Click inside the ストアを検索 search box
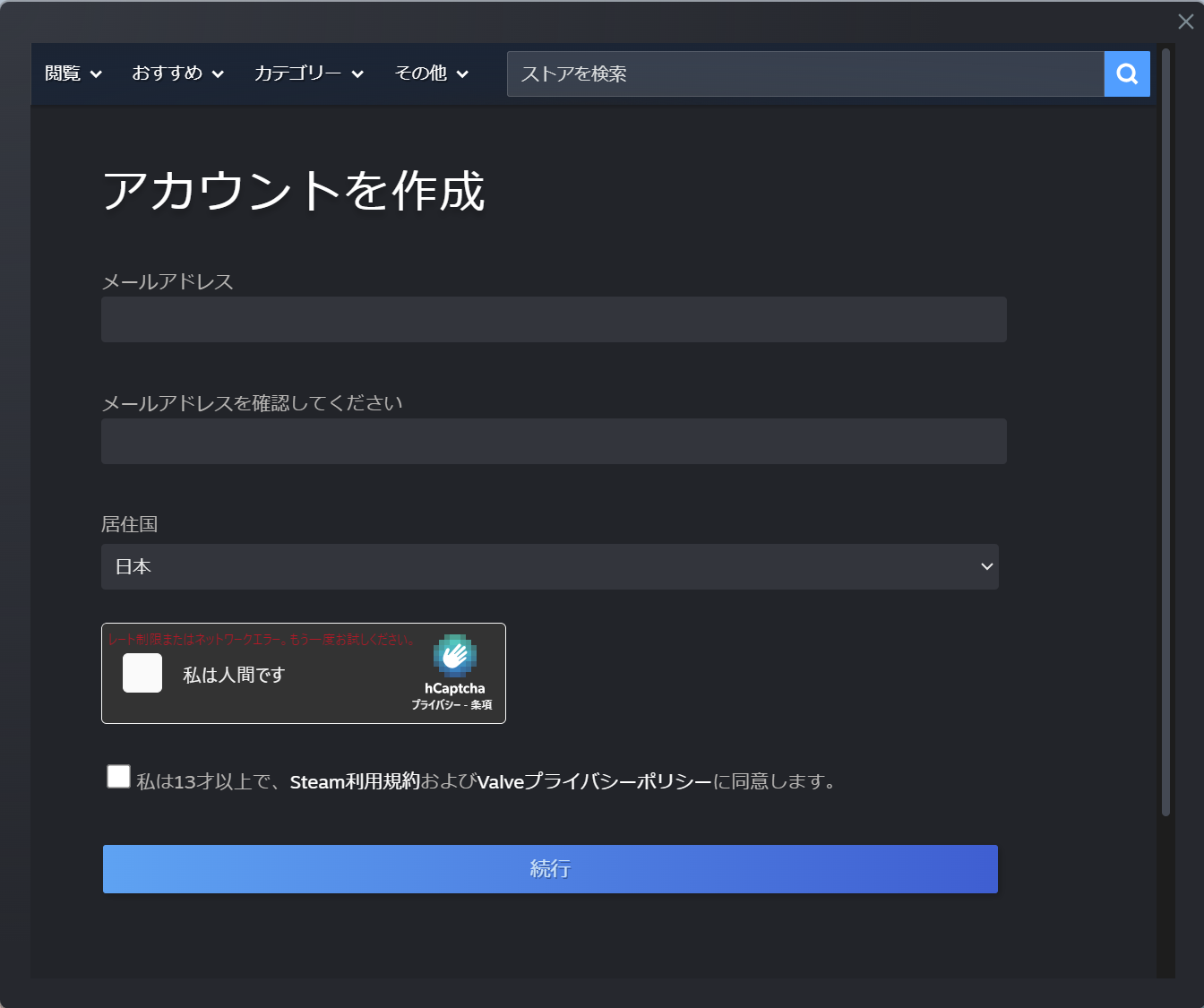The width and height of the screenshot is (1204, 1008). click(804, 73)
